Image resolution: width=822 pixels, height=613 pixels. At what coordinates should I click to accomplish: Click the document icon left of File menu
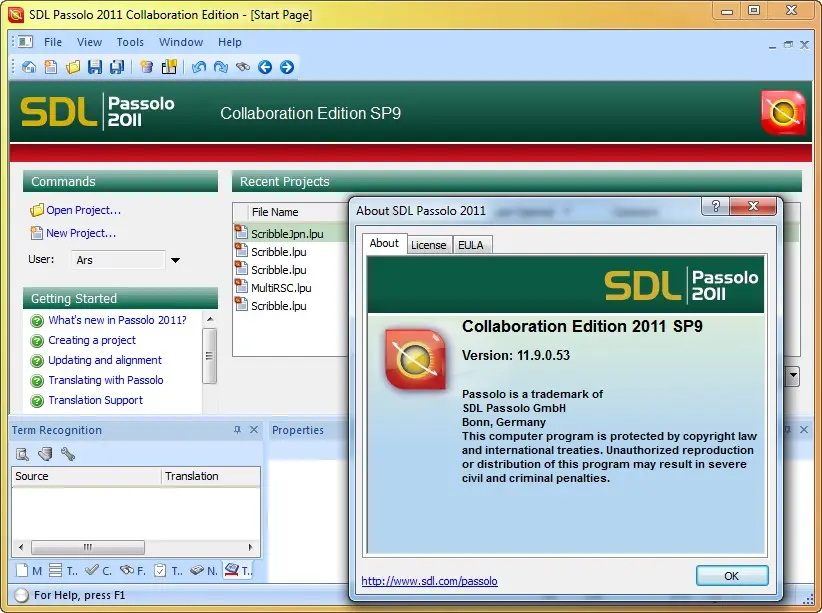tap(25, 42)
